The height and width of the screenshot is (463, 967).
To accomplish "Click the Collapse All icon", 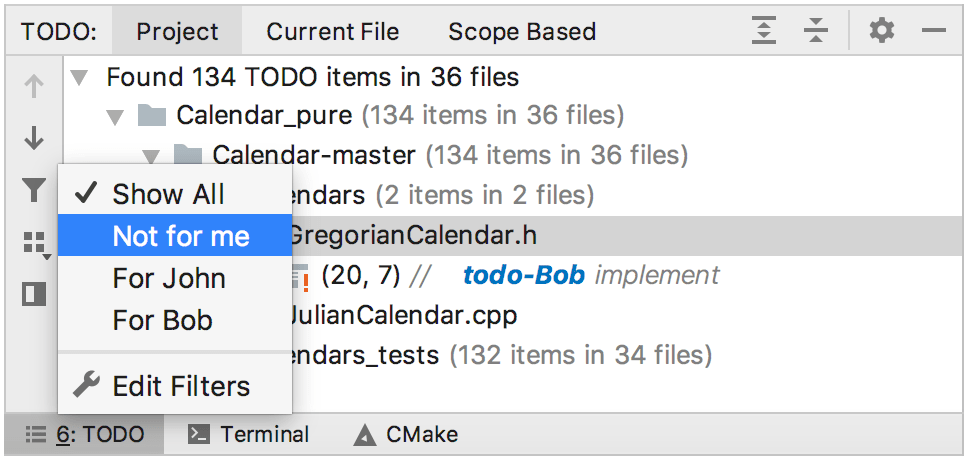I will pyautogui.click(x=816, y=31).
